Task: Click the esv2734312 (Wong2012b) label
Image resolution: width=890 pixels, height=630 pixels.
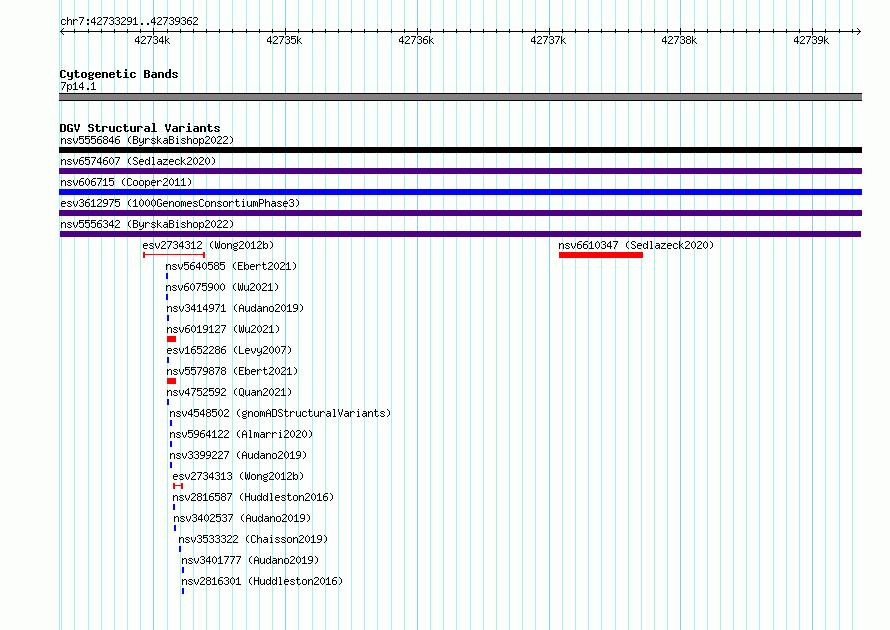Action: (x=208, y=245)
